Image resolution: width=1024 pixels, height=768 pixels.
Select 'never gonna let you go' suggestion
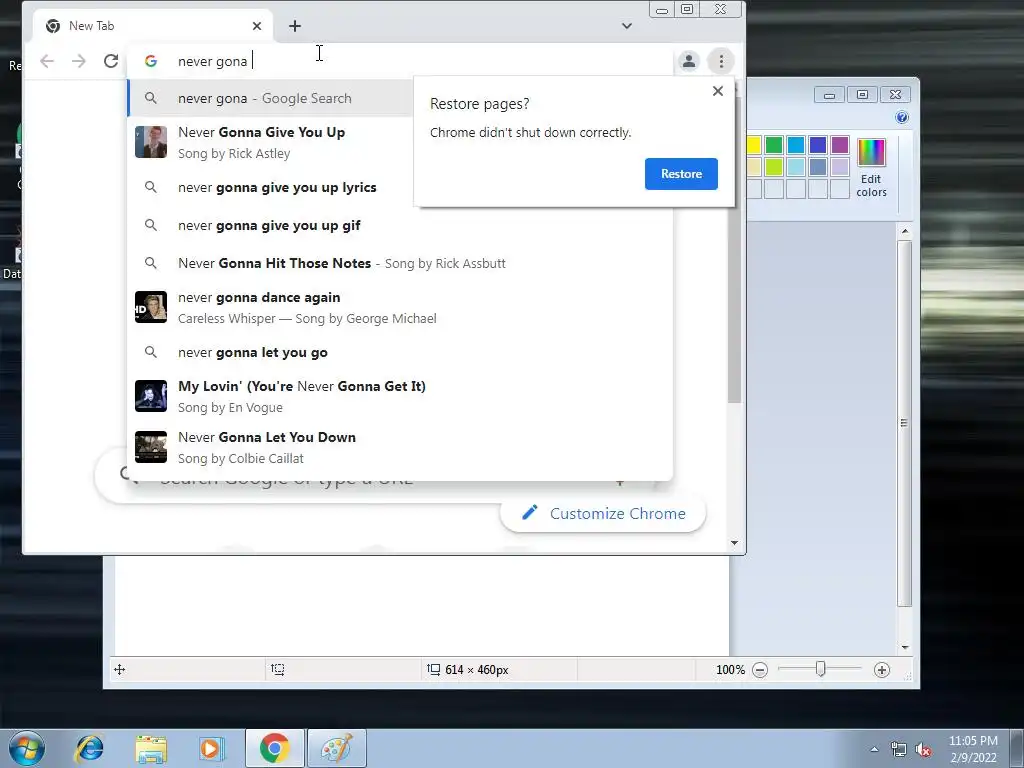[x=400, y=352]
